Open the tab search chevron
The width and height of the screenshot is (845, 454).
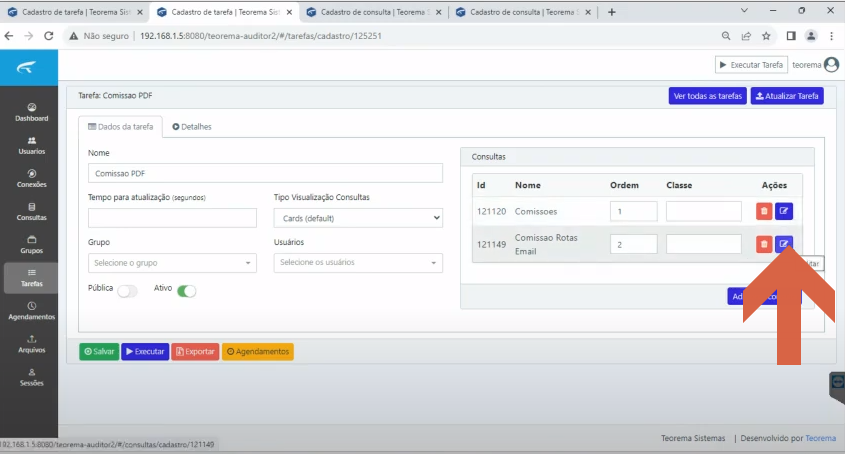744,11
